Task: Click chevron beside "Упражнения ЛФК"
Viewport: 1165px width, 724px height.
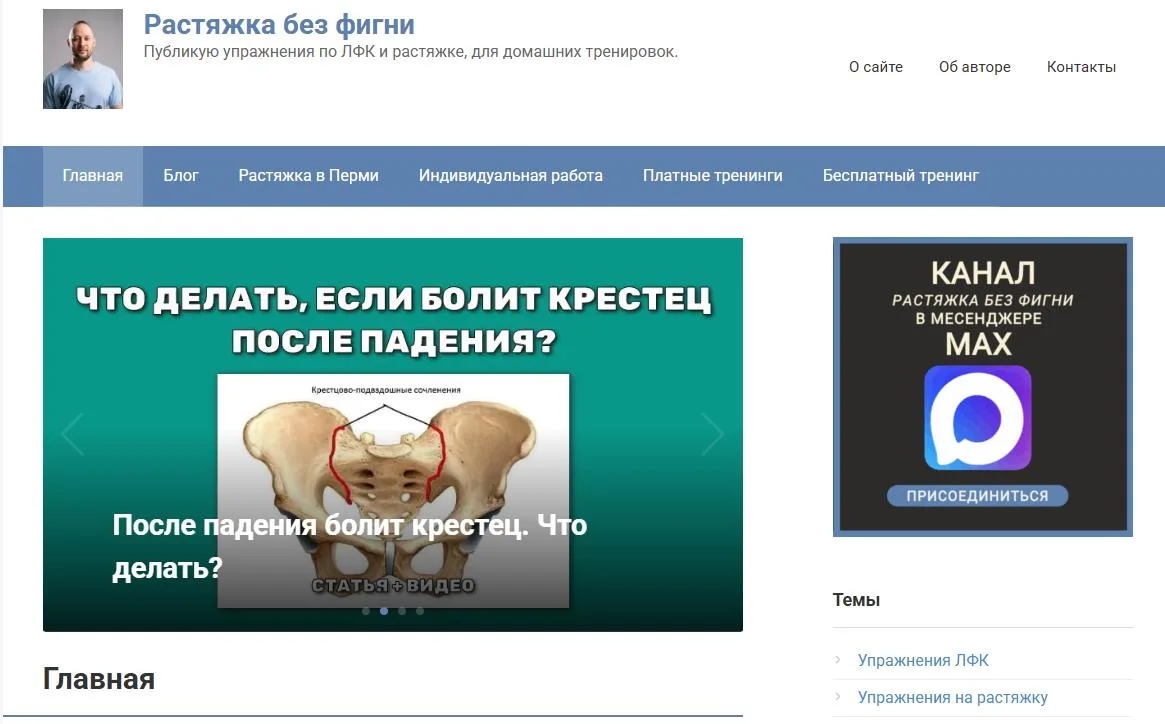Action: pyautogui.click(x=837, y=659)
